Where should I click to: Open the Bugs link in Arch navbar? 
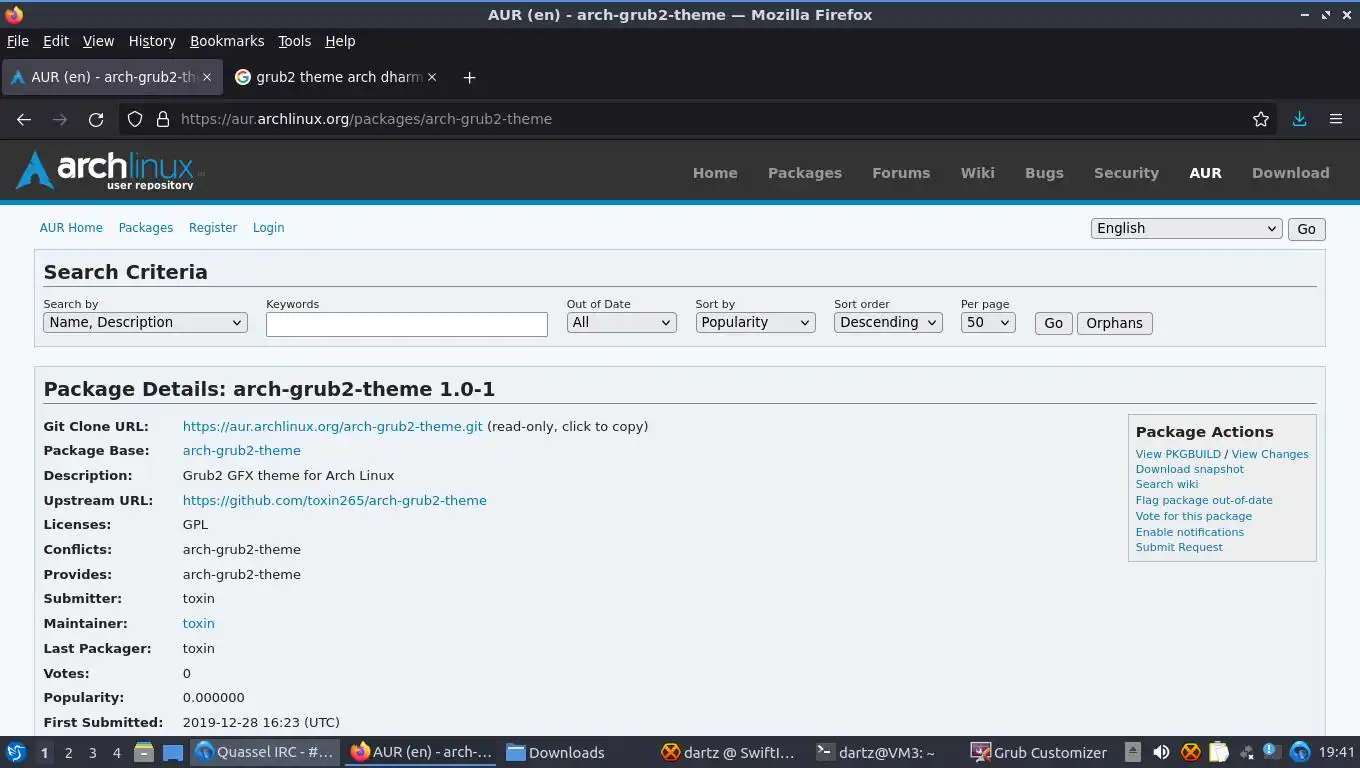(1044, 173)
